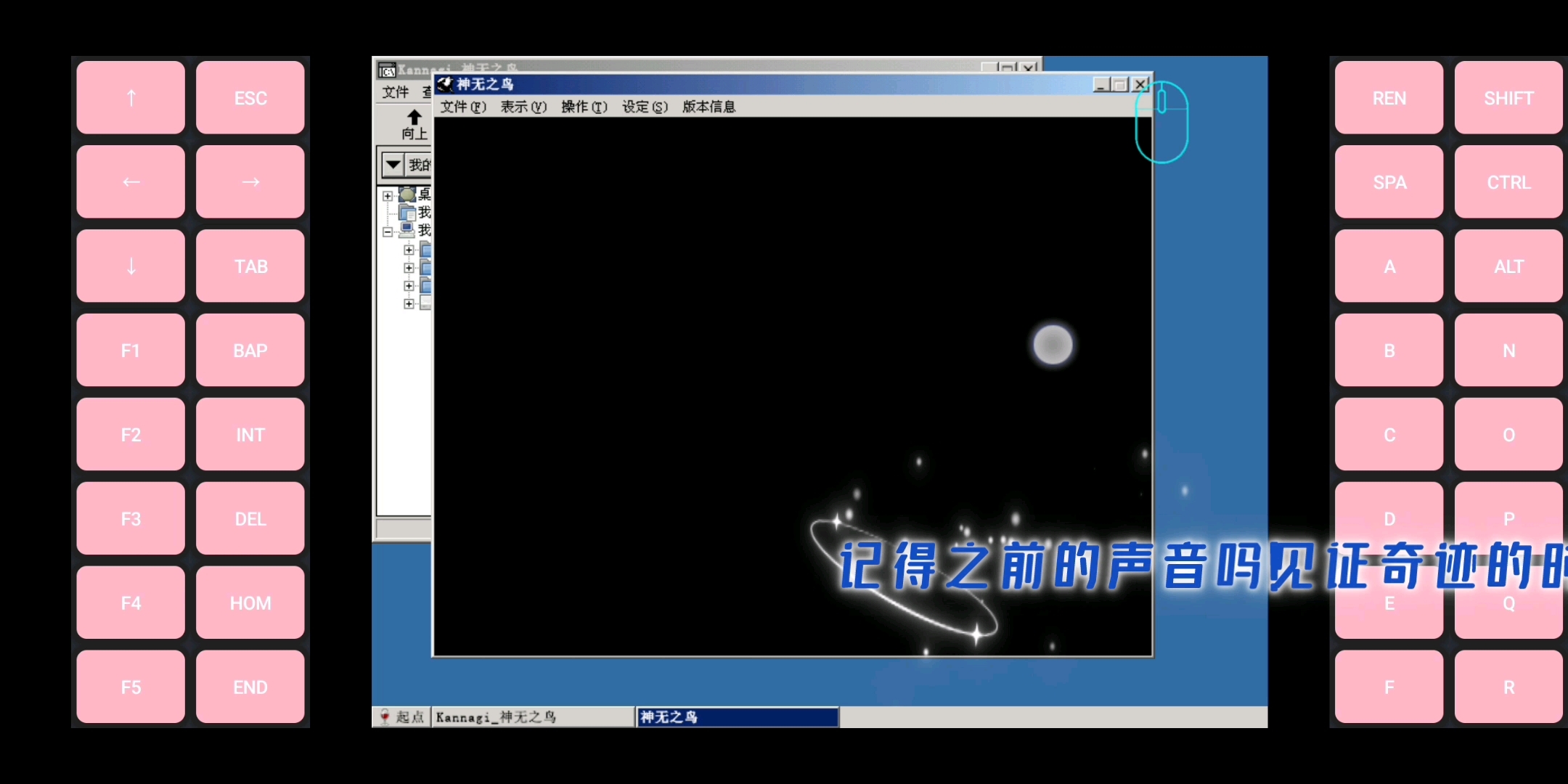Tap the F5 virtual key
This screenshot has width=1568, height=784.
click(131, 687)
